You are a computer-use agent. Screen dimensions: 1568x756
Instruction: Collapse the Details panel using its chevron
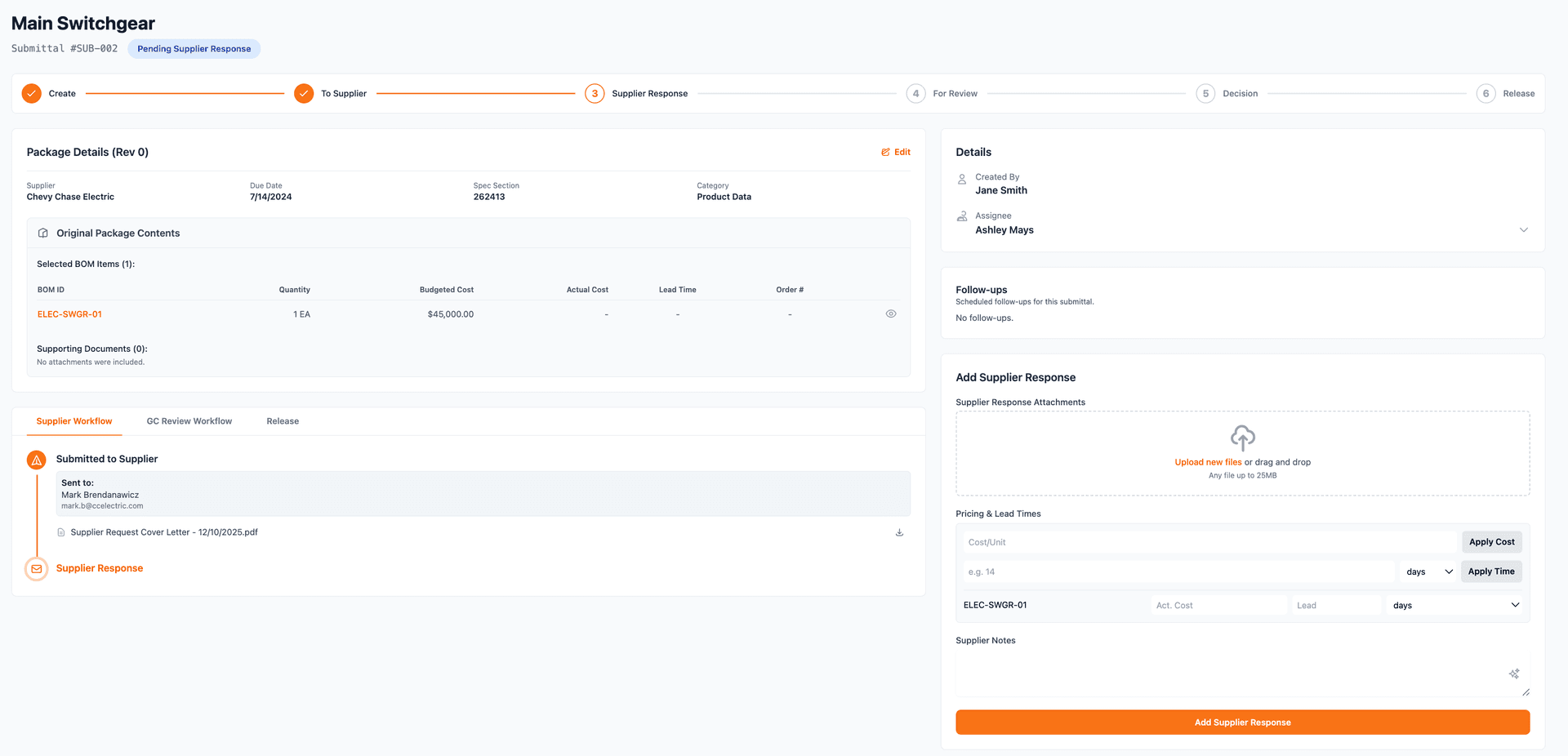point(1524,229)
